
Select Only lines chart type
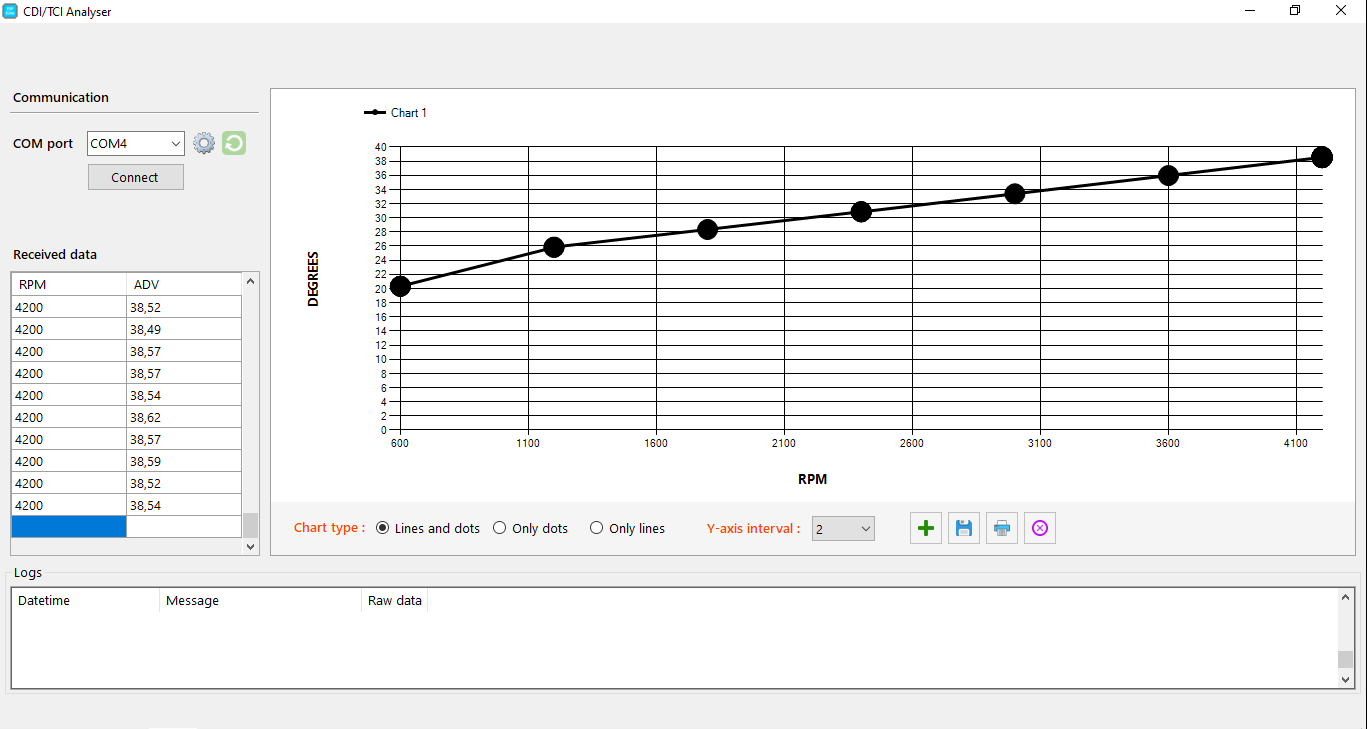pos(597,528)
